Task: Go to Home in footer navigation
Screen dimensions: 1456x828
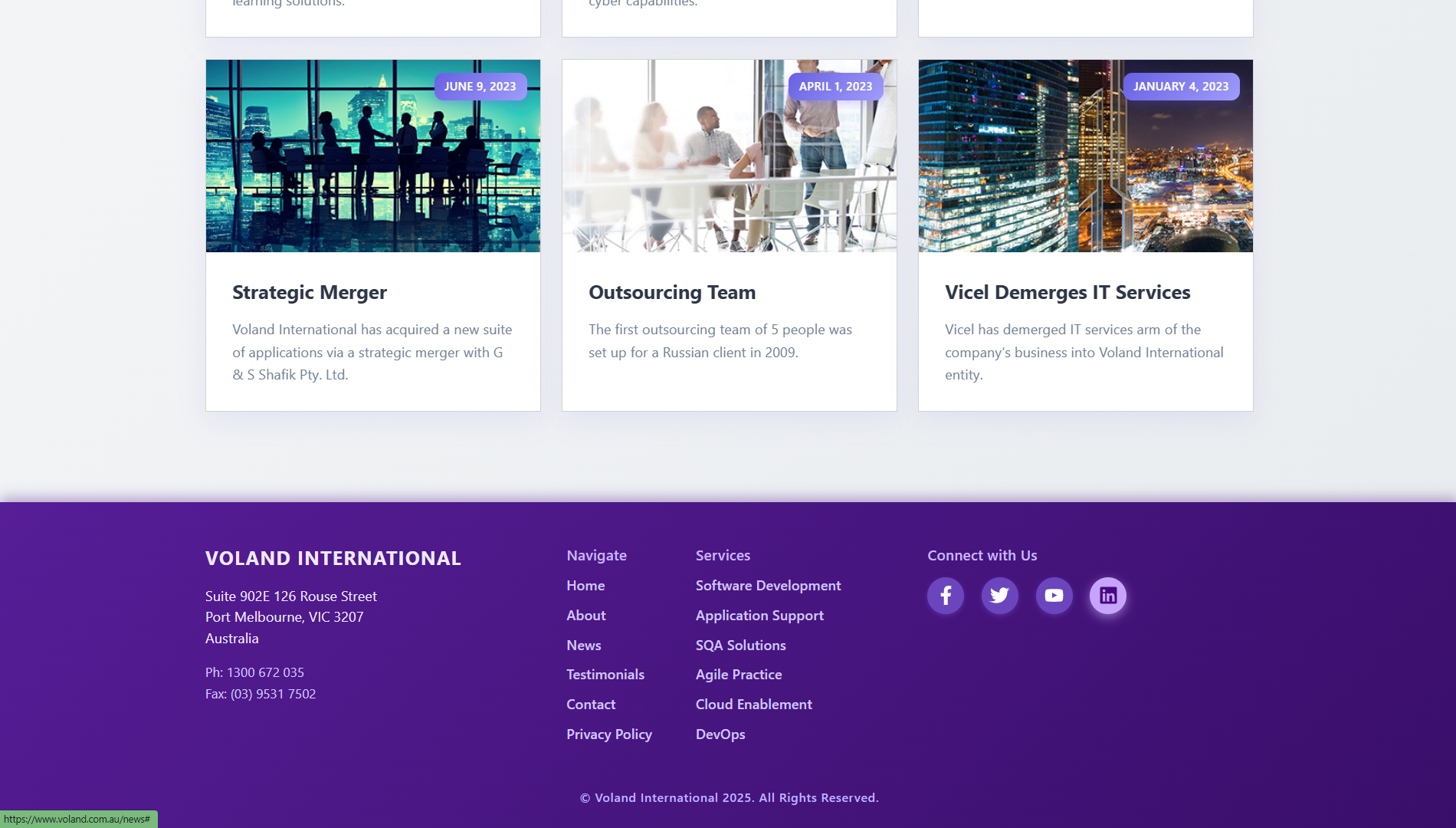Action: pyautogui.click(x=585, y=586)
